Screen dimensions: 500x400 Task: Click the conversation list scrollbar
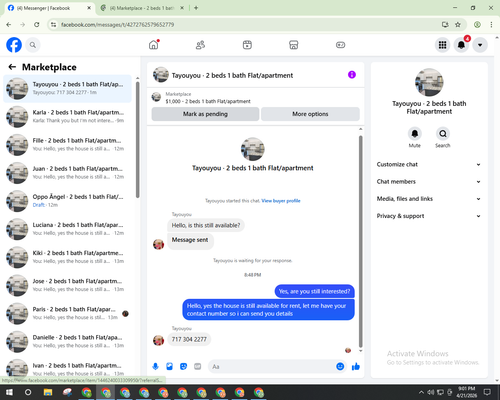click(x=138, y=140)
